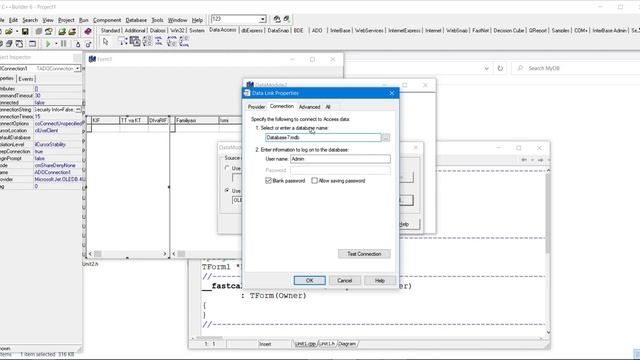Click the database browse ellipsis button
The image size is (640, 360).
coord(386,138)
